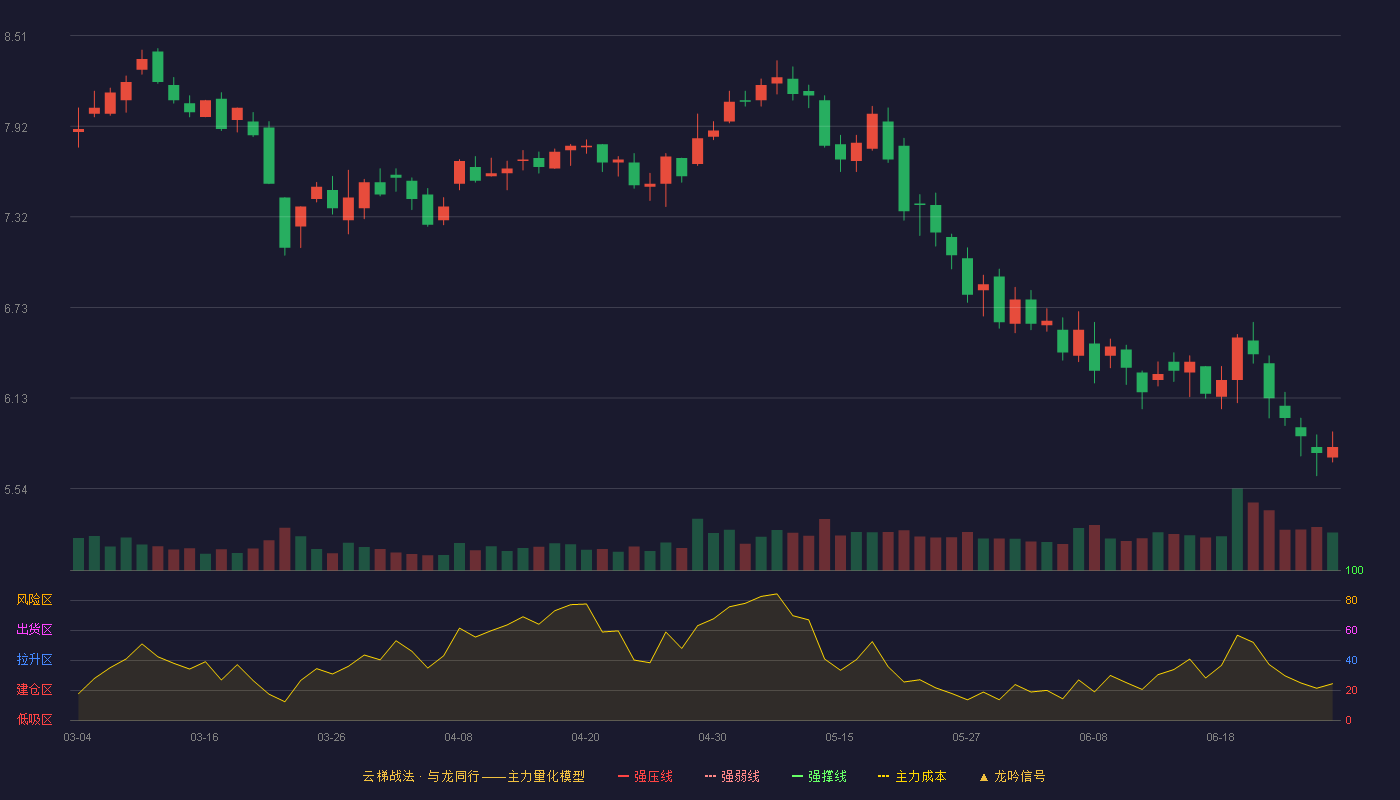The height and width of the screenshot is (800, 1400).
Task: Toggle the 龙吟信号 series label
Action: (x=1020, y=776)
